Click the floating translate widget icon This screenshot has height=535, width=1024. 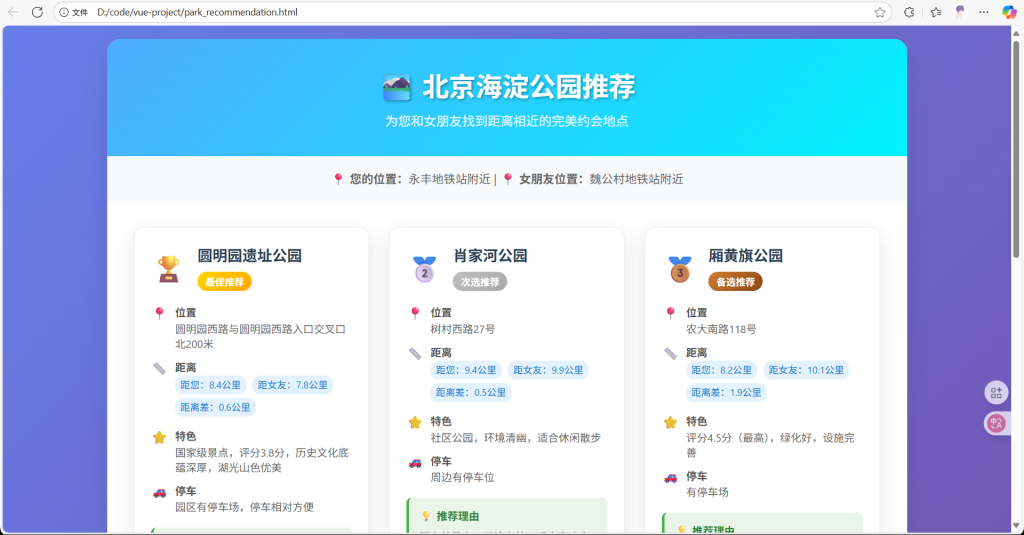coord(995,423)
